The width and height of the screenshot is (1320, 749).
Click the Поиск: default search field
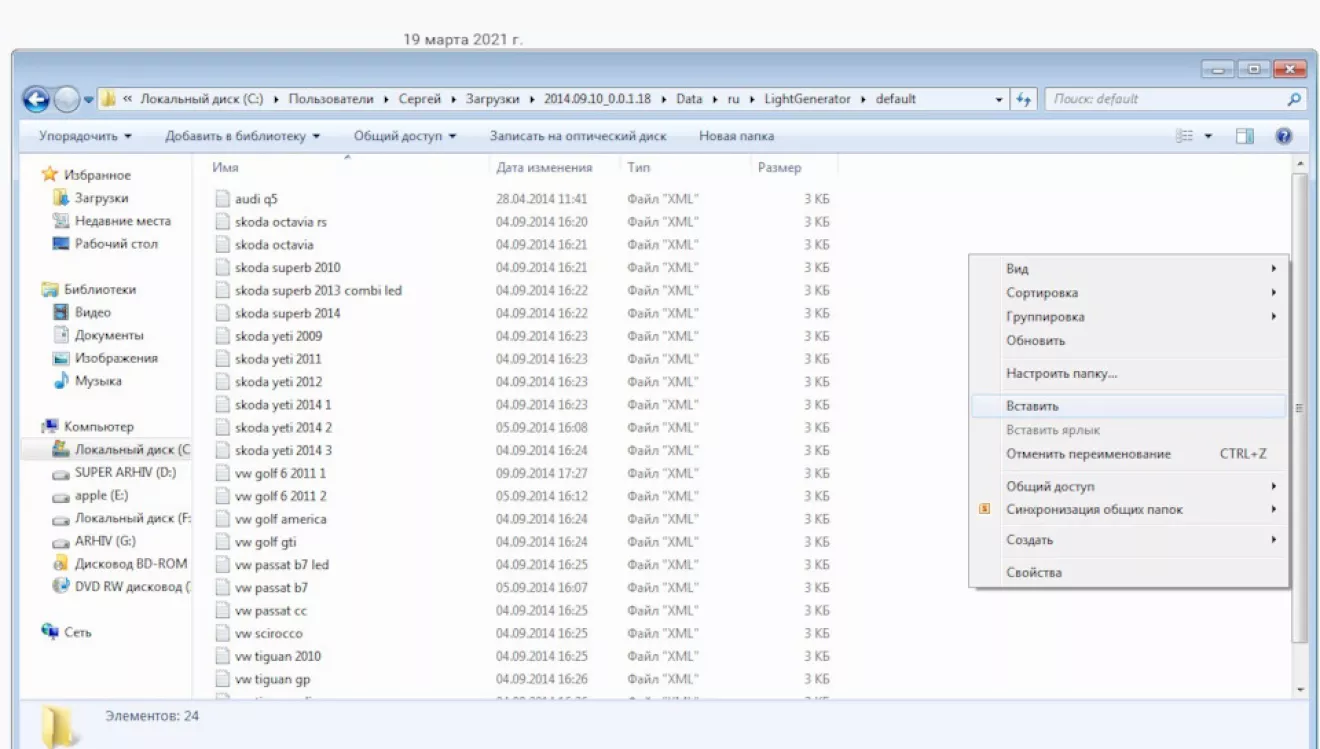coord(1160,99)
